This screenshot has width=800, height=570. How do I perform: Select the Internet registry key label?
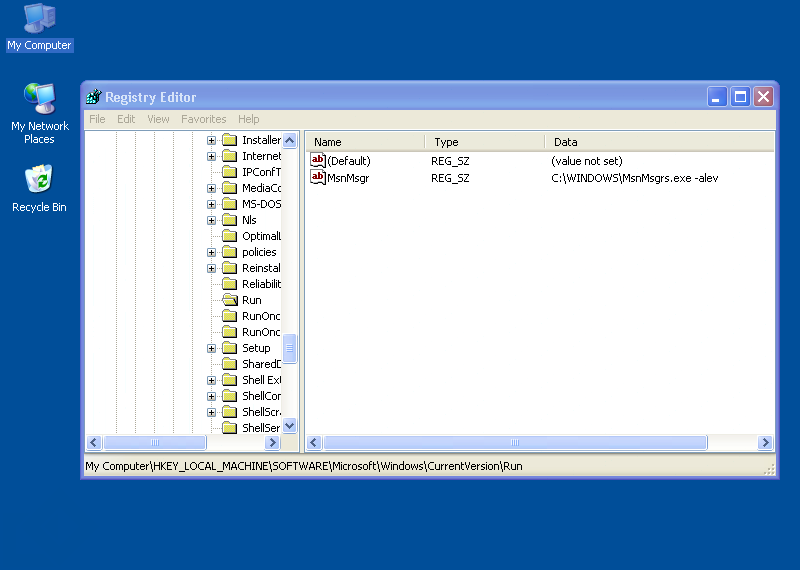261,156
